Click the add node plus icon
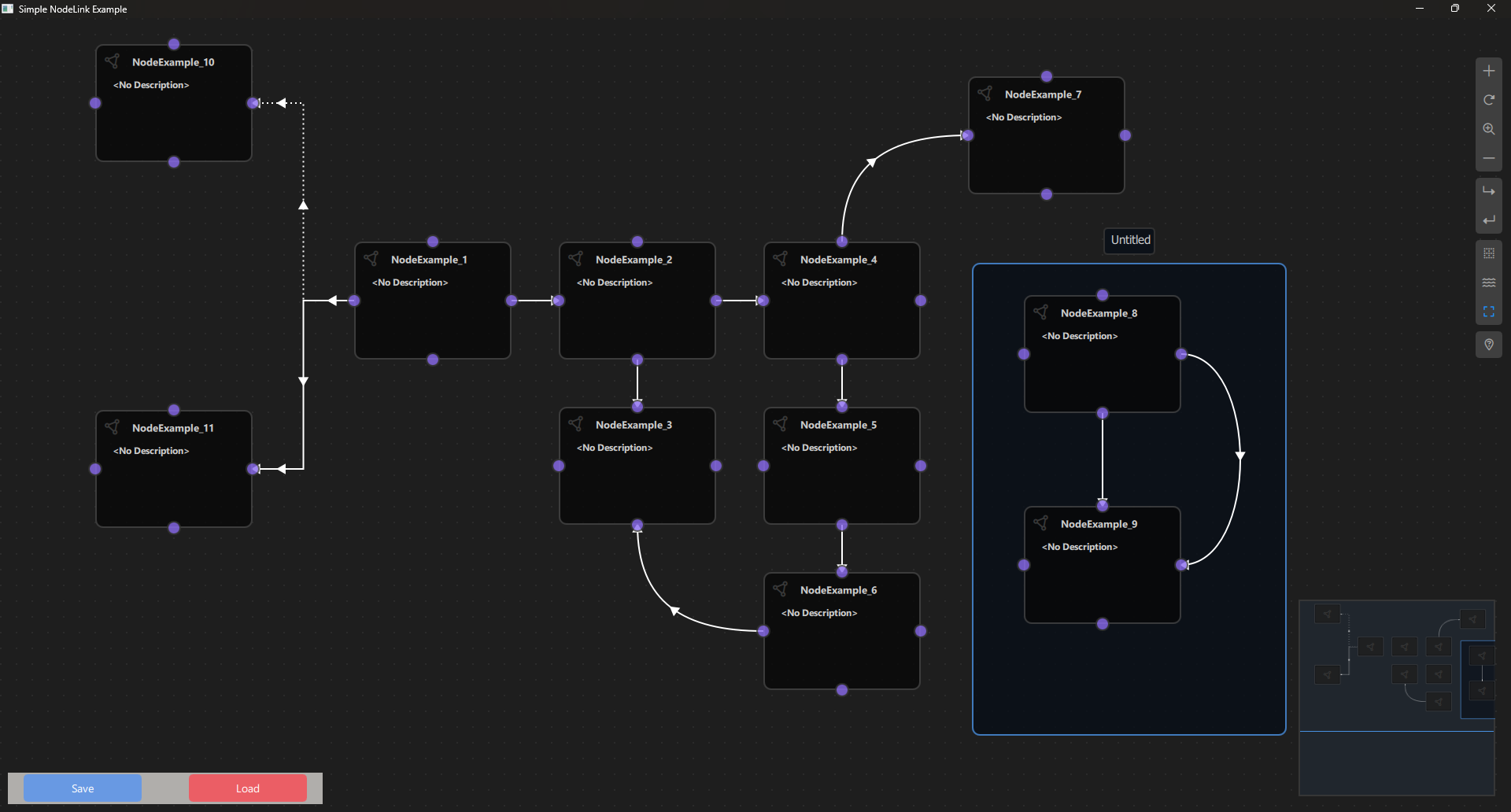The image size is (1511, 812). (x=1489, y=70)
